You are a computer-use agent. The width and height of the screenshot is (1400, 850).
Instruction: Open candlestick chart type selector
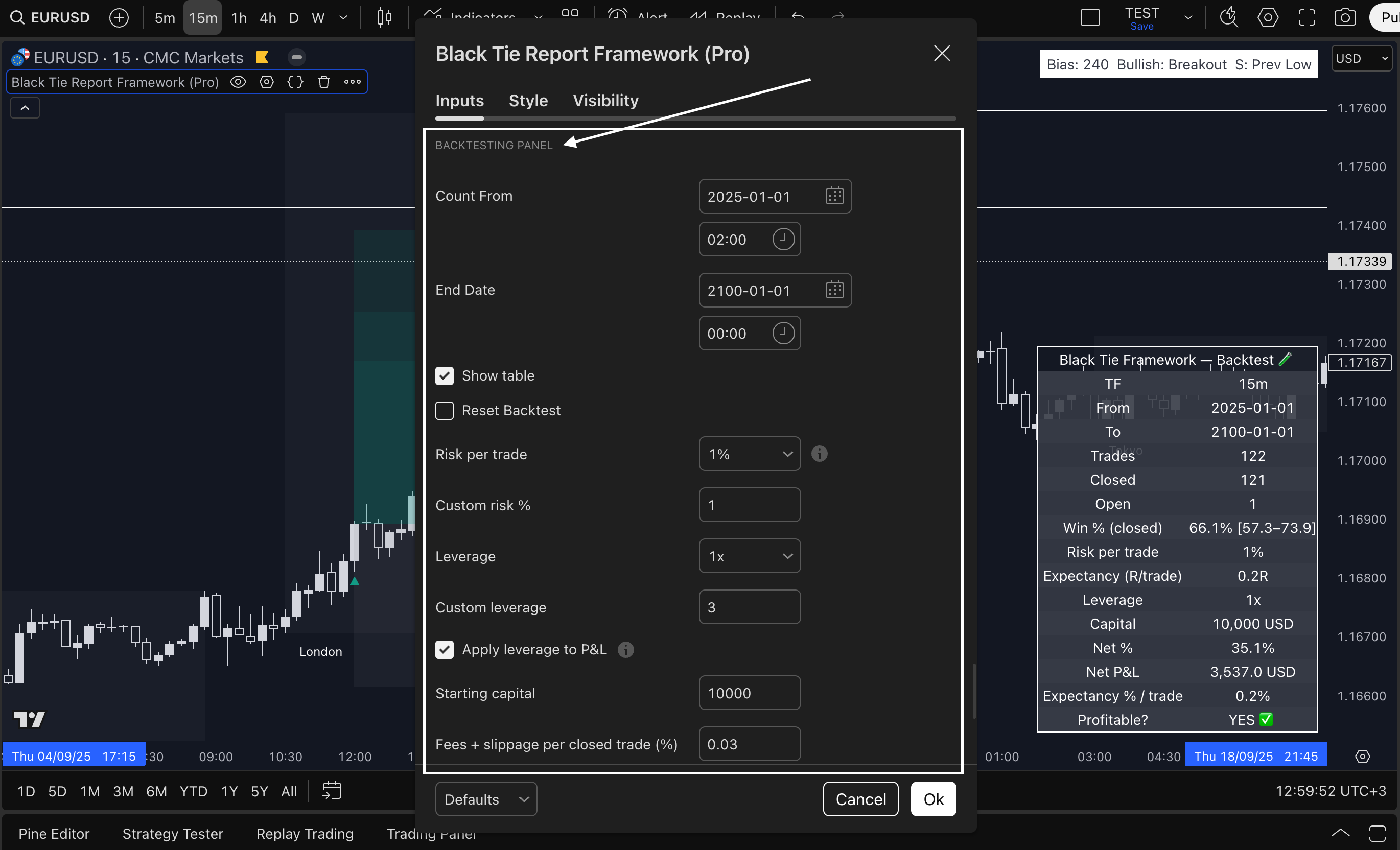click(x=385, y=17)
